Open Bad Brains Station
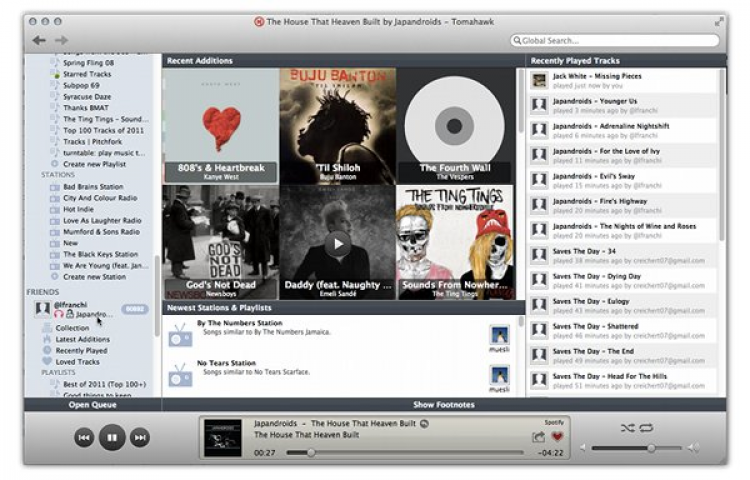Image resolution: width=750 pixels, height=480 pixels. click(95, 186)
